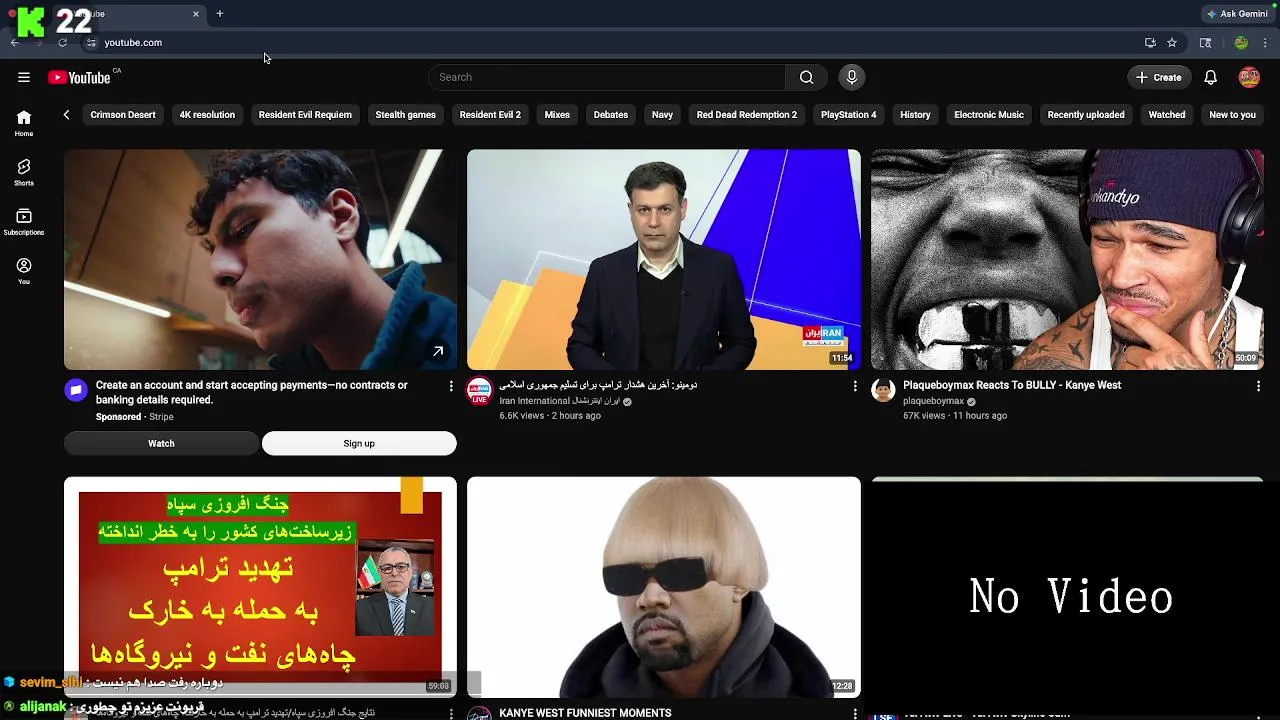Bookmark this page with star icon
This screenshot has height=720, width=1280.
1172,43
